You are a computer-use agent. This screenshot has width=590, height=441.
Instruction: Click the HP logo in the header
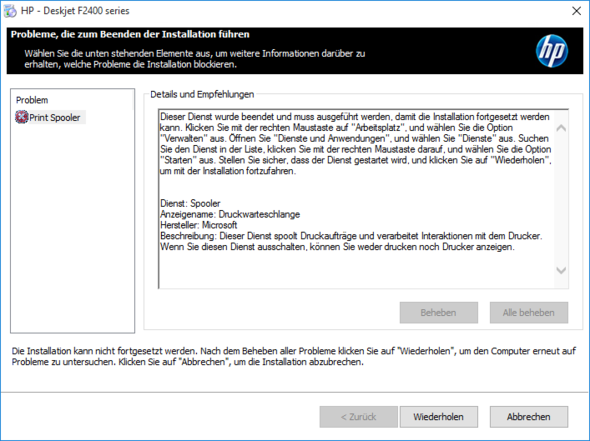click(x=552, y=51)
